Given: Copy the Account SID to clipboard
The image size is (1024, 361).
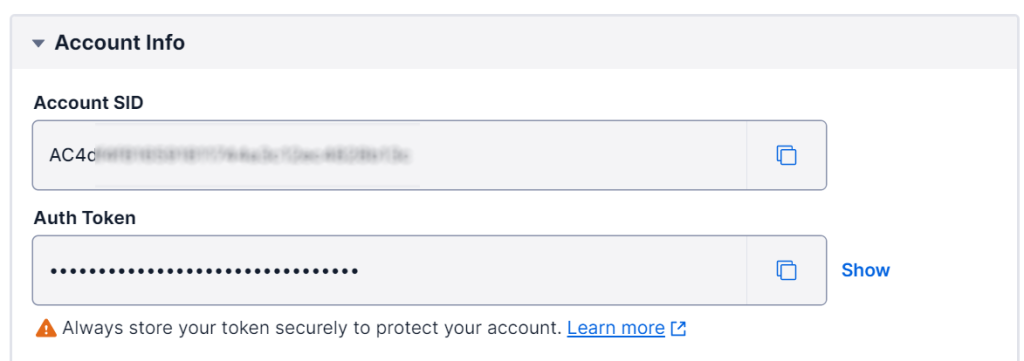Looking at the screenshot, I should click(x=786, y=155).
